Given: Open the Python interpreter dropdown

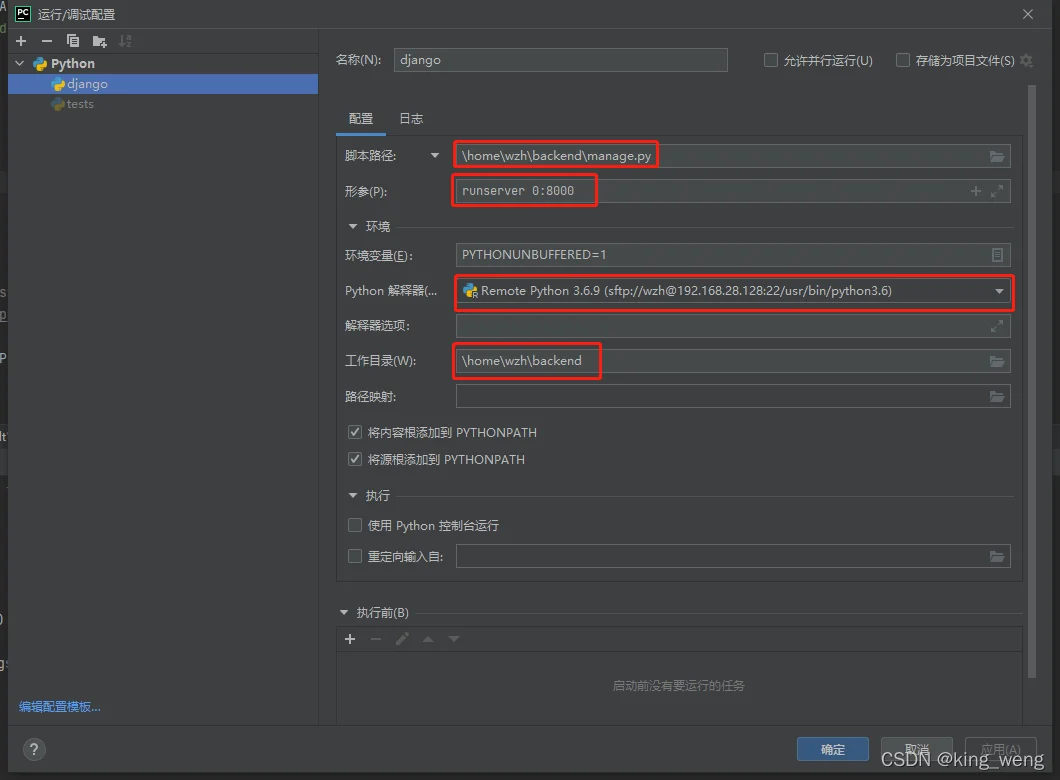Looking at the screenshot, I should 999,291.
